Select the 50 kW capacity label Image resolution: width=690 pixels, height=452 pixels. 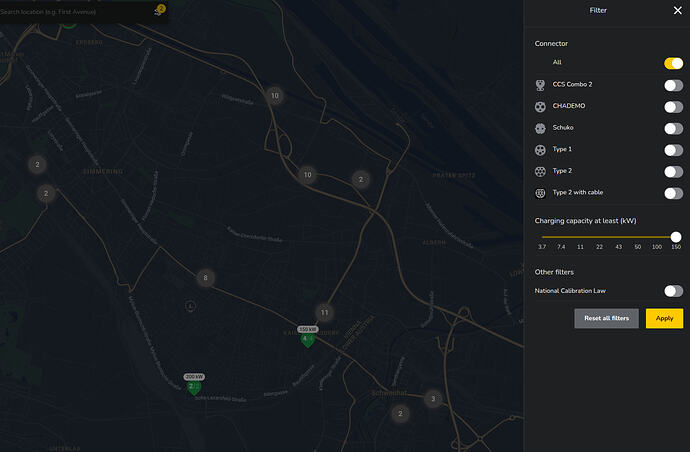pos(638,247)
